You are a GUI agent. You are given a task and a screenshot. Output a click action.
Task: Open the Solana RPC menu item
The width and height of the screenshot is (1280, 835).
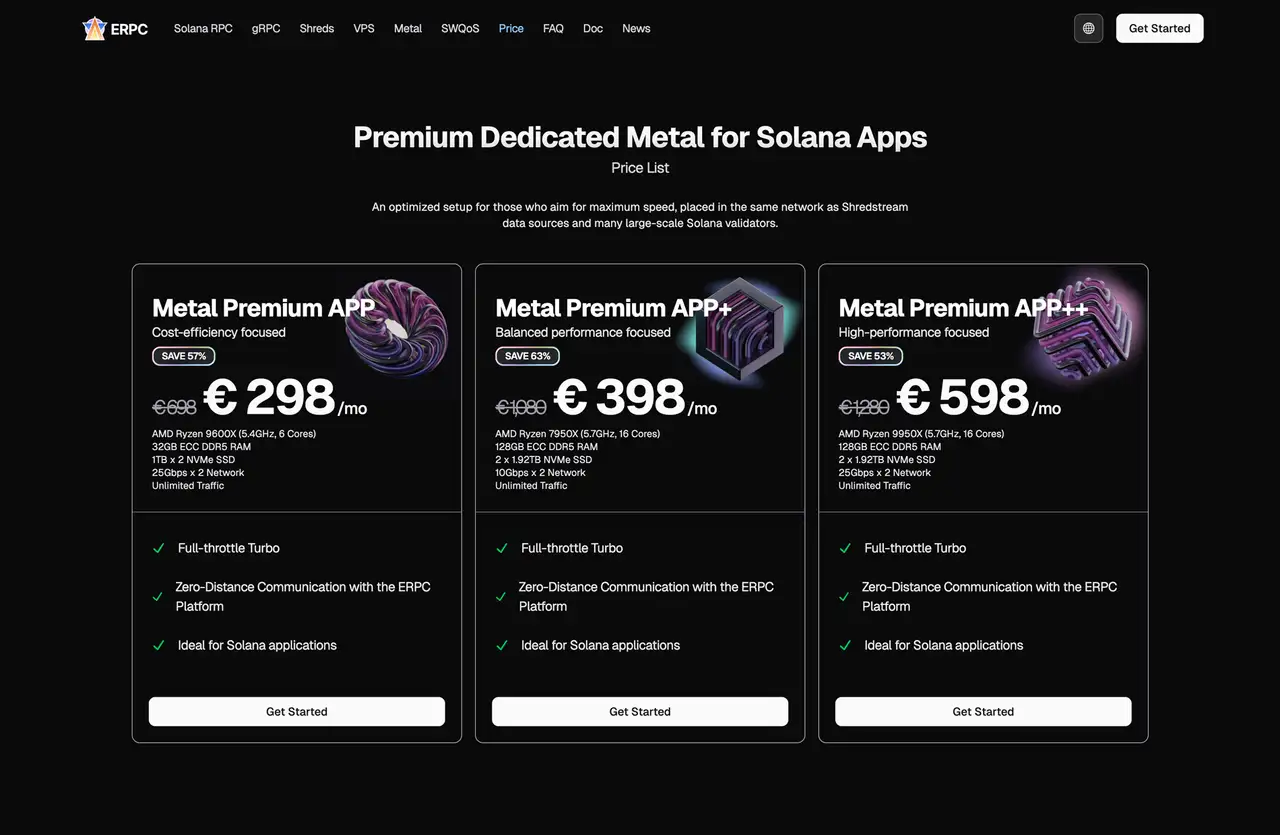203,28
